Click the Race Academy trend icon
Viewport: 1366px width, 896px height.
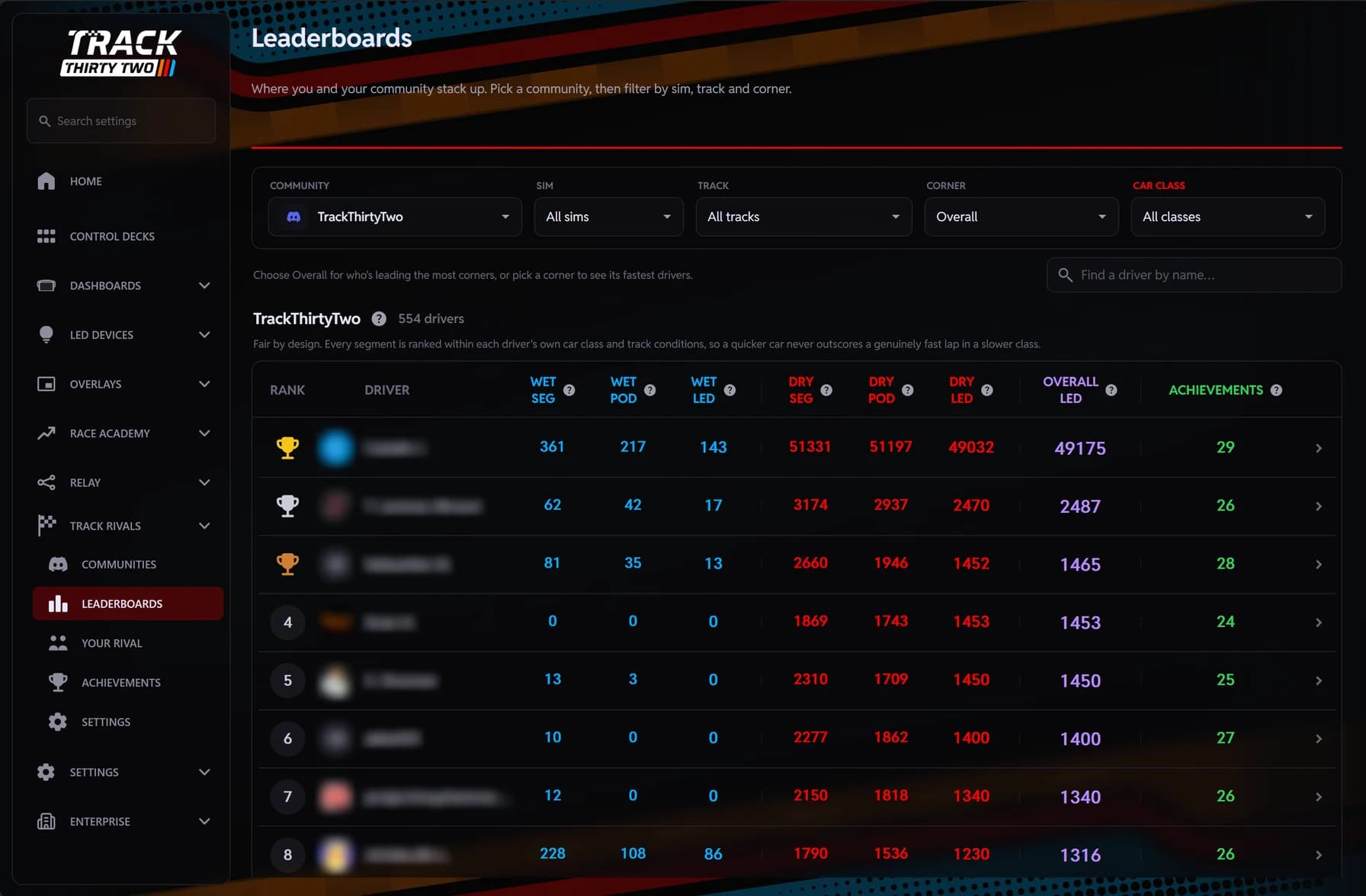[46, 433]
